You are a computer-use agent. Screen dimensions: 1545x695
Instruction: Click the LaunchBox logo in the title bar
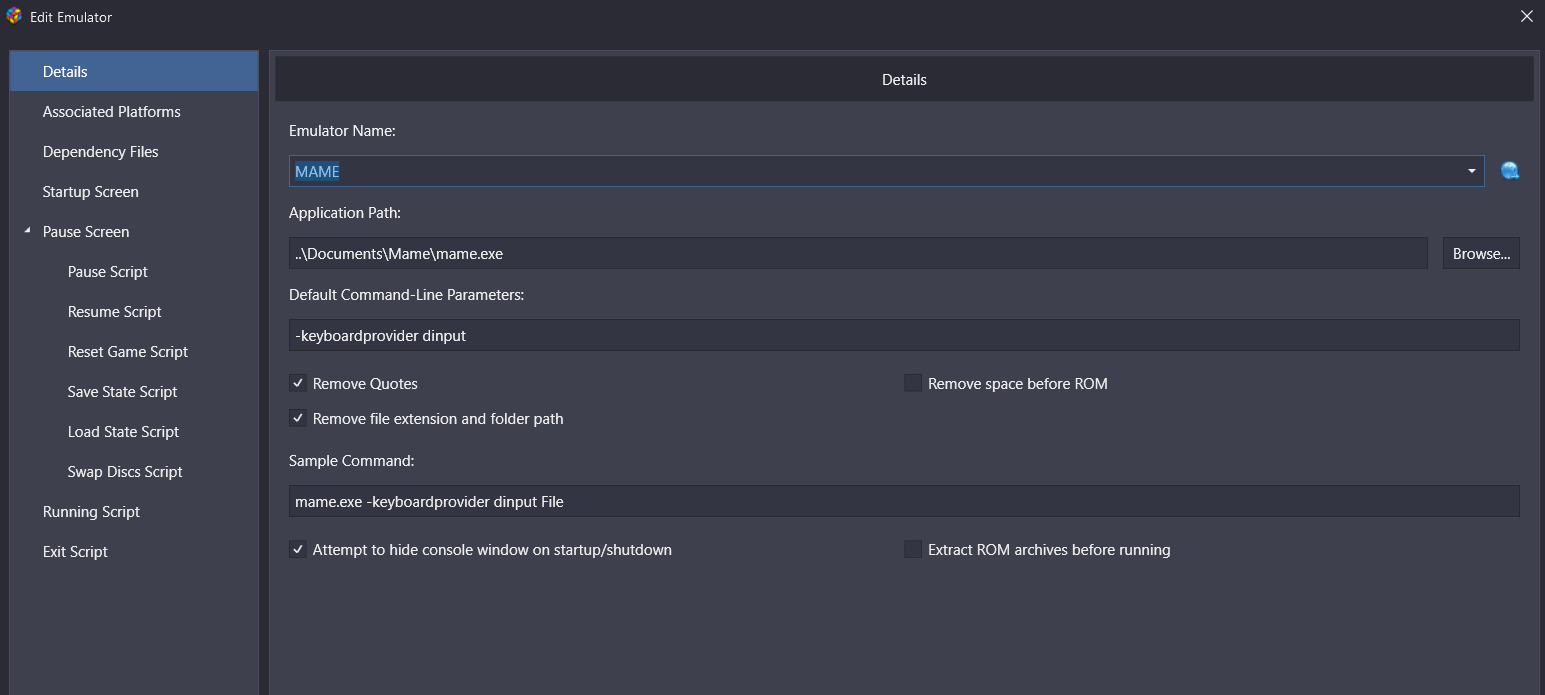point(14,16)
